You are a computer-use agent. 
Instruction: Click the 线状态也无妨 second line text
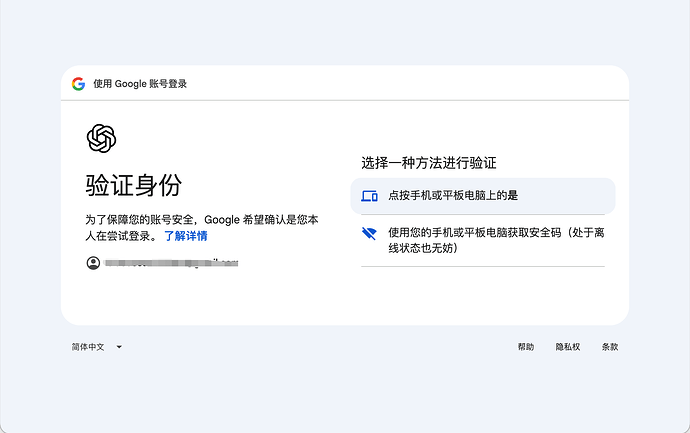tap(423, 248)
